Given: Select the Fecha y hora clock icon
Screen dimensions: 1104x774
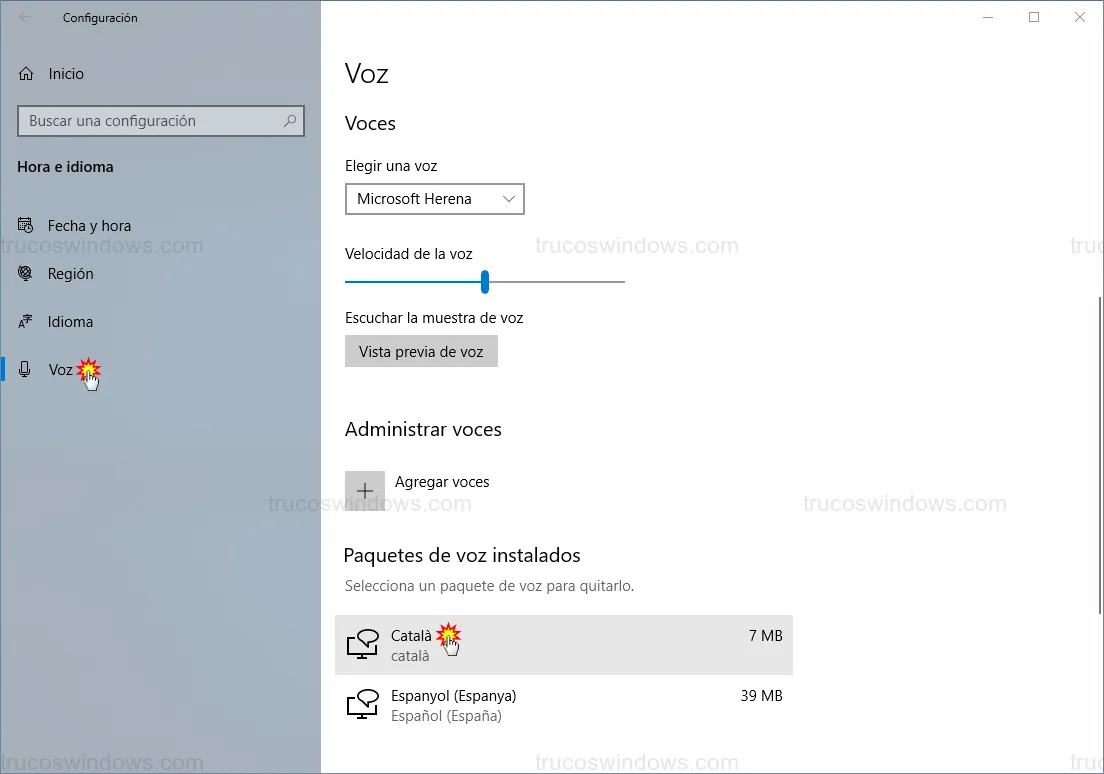Looking at the screenshot, I should pos(27,226).
